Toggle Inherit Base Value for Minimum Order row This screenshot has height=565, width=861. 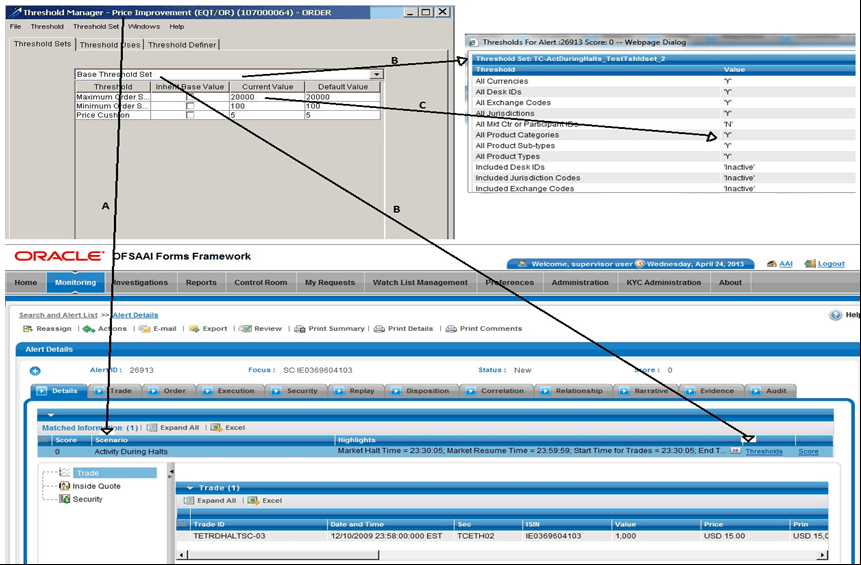(190, 106)
